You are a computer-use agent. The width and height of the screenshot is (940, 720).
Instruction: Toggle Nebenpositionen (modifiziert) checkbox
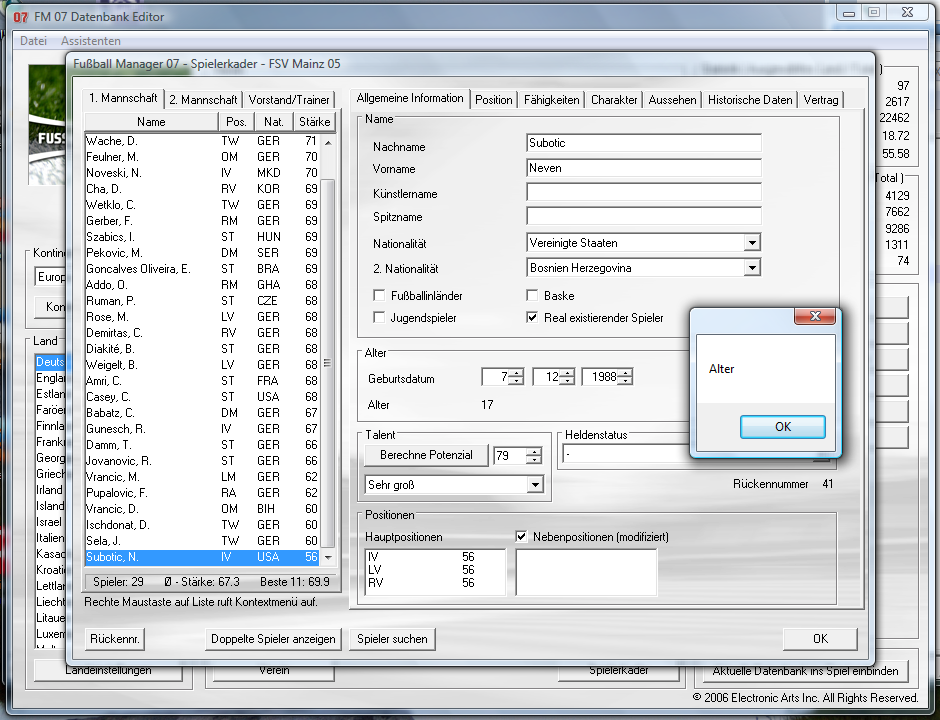pos(522,537)
